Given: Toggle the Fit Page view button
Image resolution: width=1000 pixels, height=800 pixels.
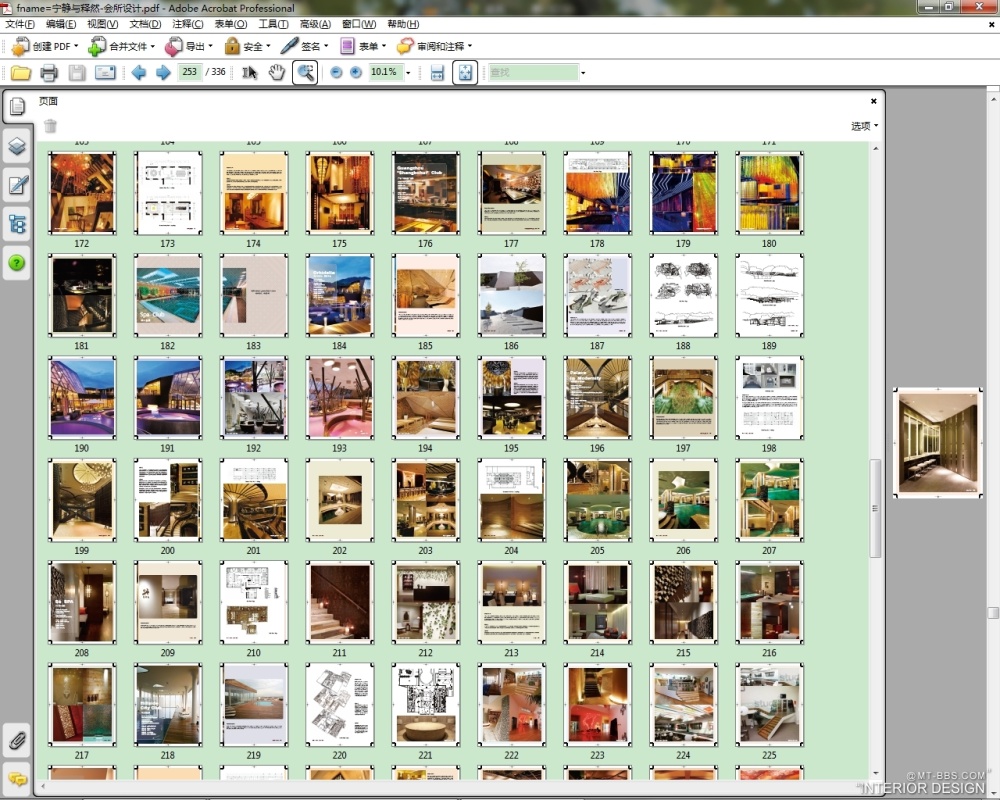Looking at the screenshot, I should click(464, 72).
